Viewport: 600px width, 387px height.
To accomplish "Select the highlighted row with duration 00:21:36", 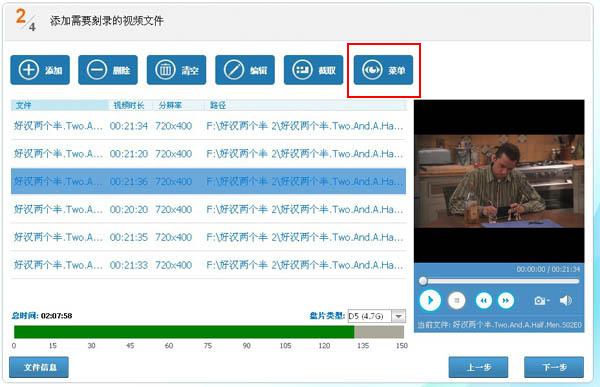I will pos(209,181).
